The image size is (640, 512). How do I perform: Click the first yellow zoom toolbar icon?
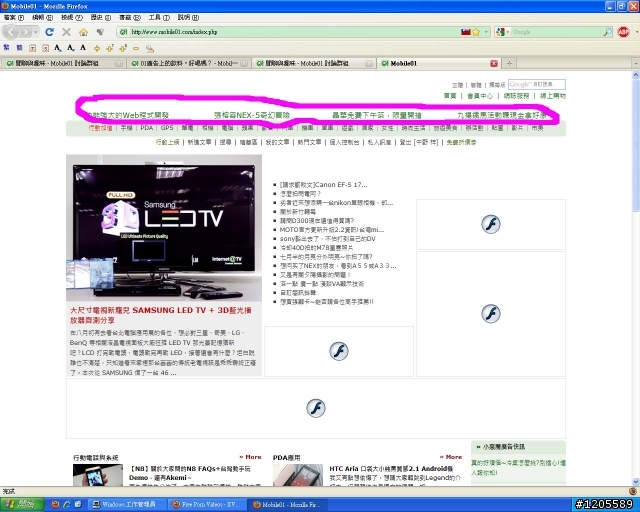(x=97, y=49)
